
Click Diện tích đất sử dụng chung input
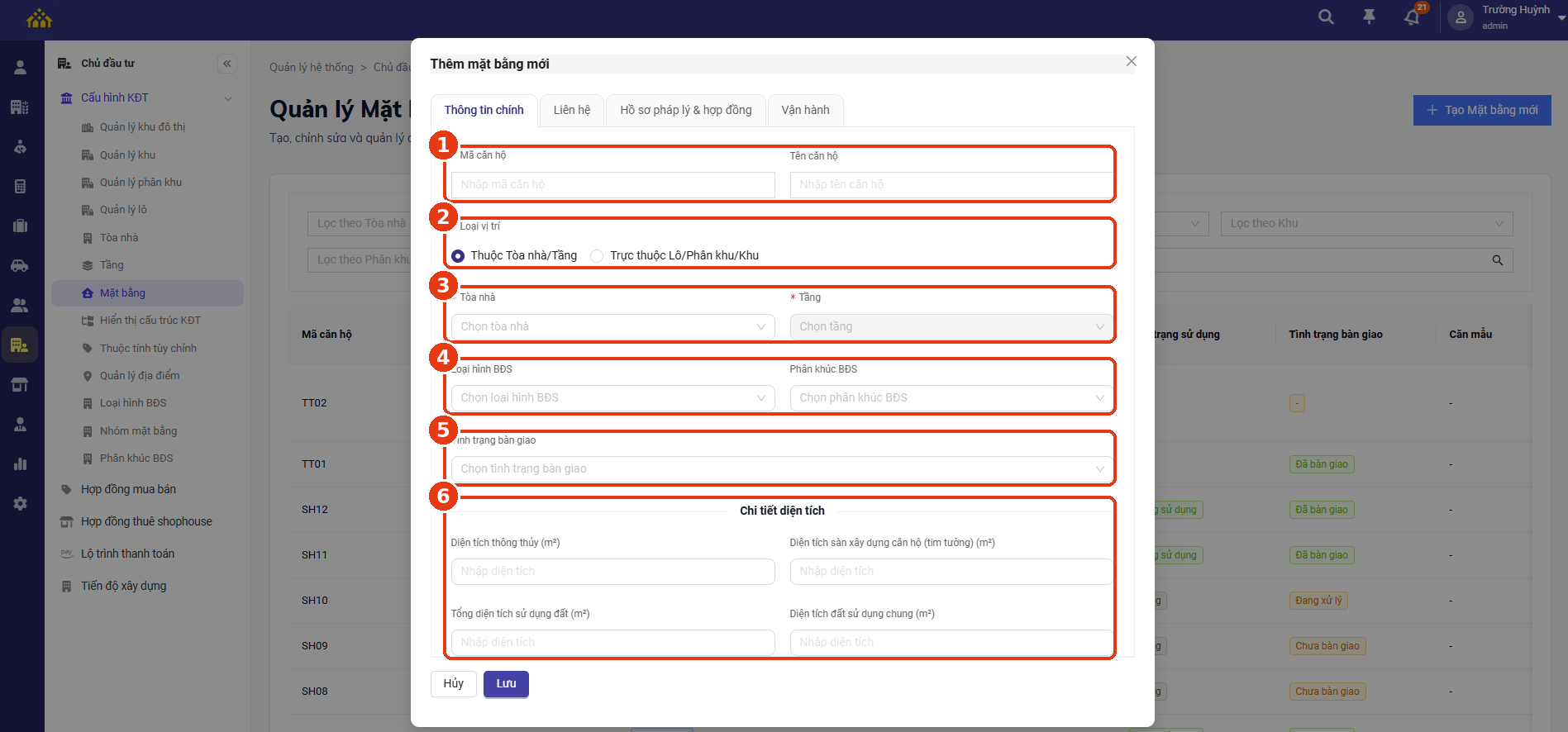tap(951, 642)
